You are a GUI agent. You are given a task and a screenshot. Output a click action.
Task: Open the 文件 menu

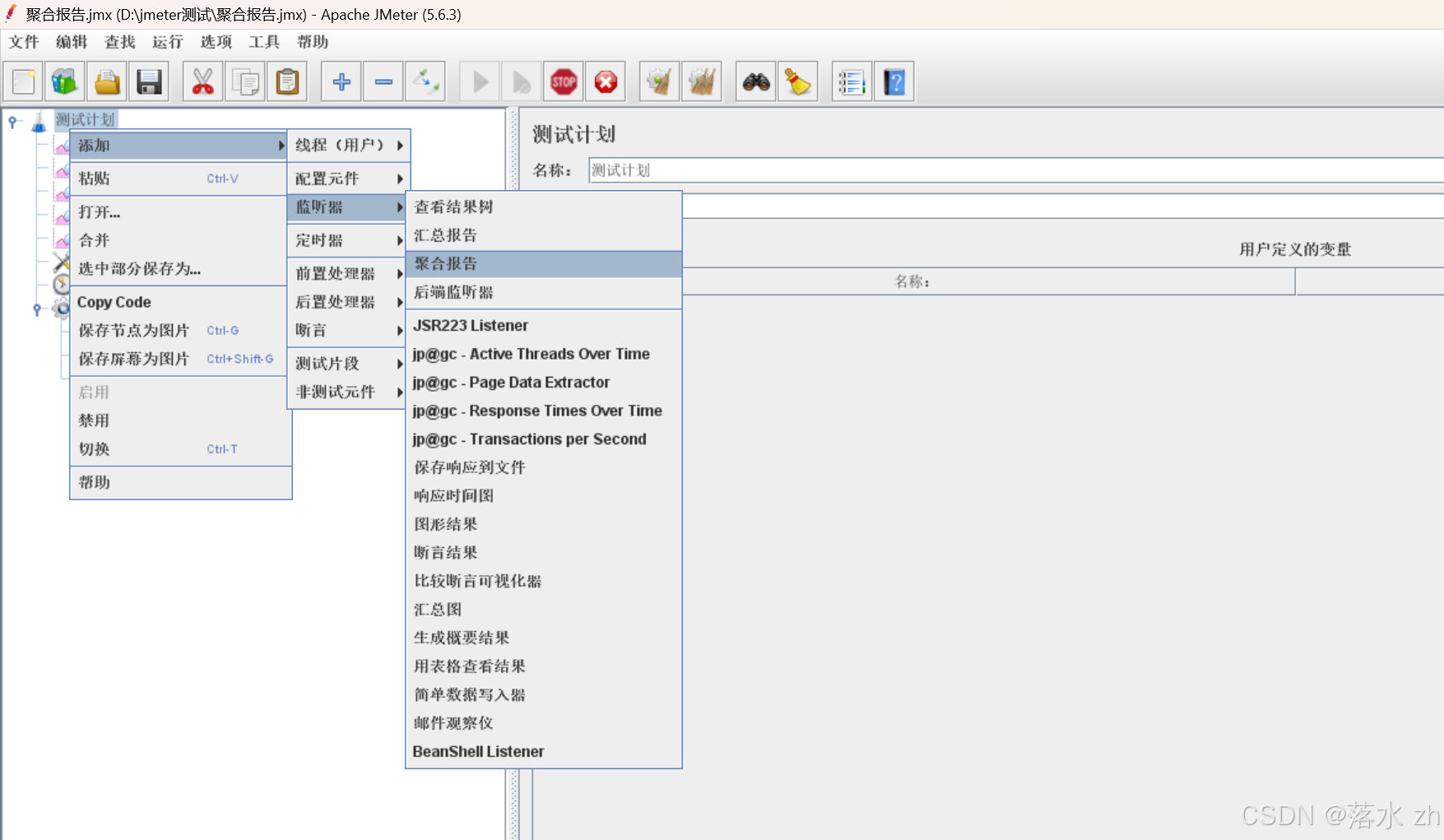point(24,42)
